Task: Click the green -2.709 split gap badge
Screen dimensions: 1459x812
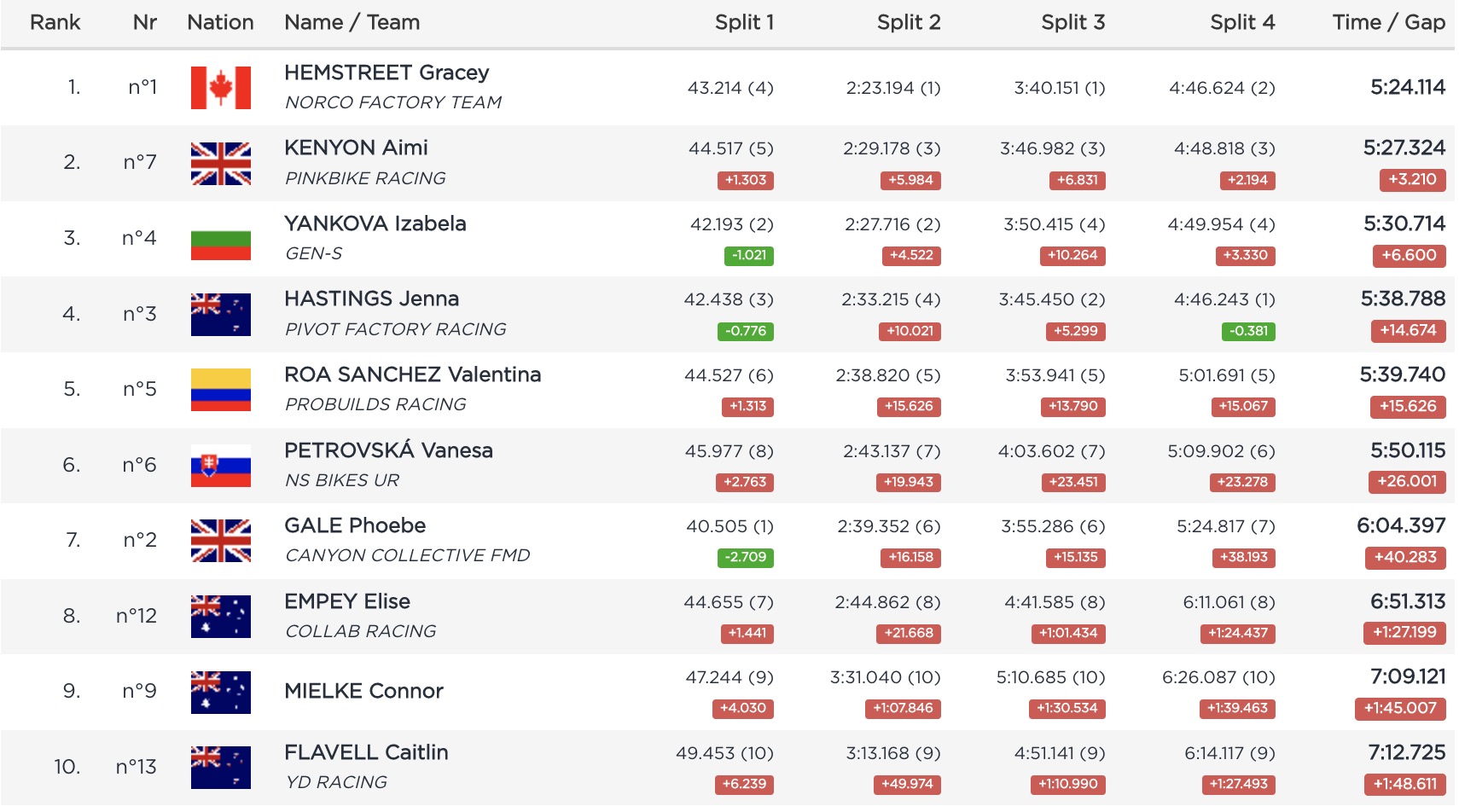Action: click(x=745, y=557)
